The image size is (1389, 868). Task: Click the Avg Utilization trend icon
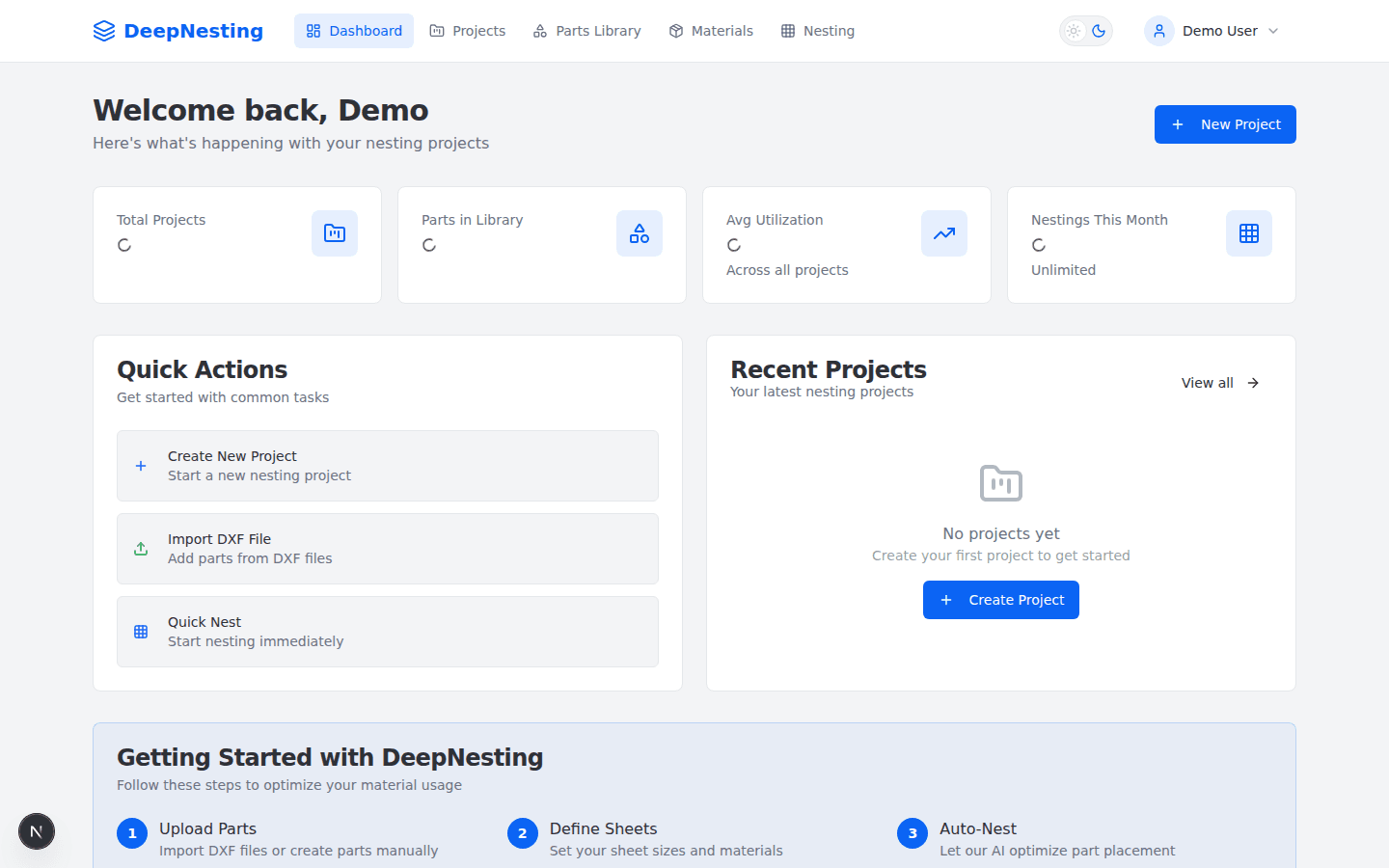[944, 233]
